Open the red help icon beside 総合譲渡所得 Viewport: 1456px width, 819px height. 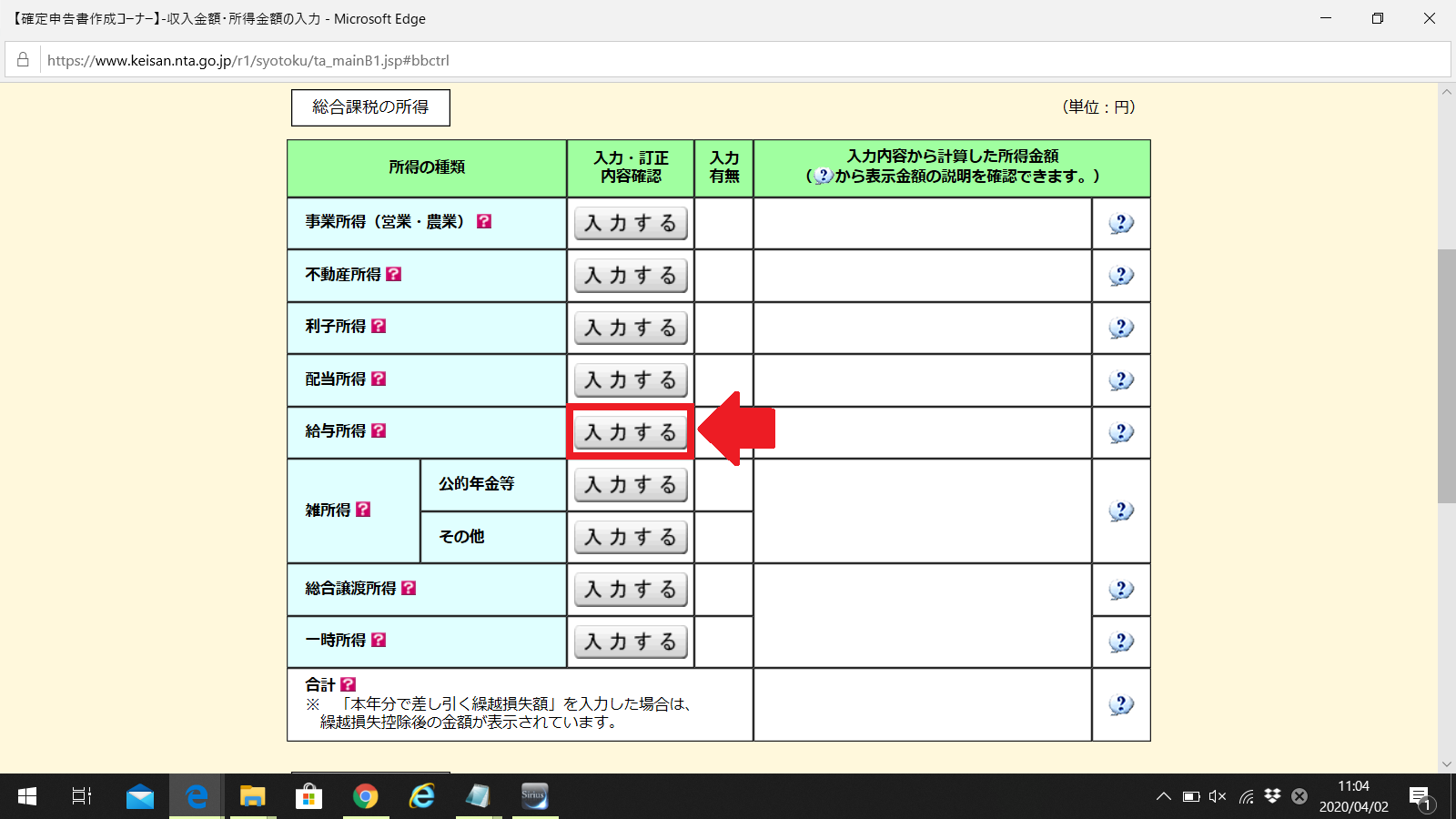point(409,588)
